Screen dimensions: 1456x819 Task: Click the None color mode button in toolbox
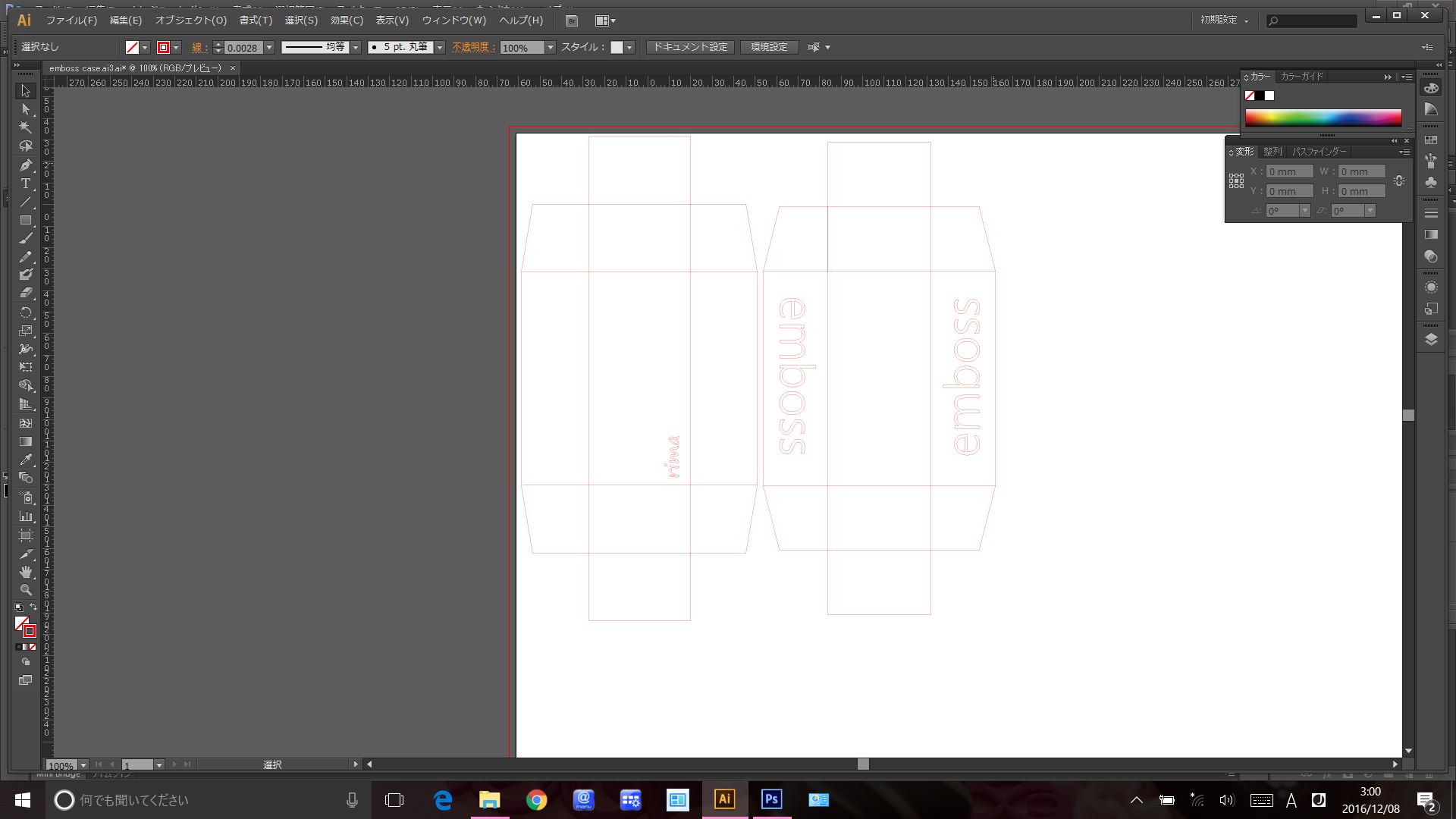click(x=33, y=647)
